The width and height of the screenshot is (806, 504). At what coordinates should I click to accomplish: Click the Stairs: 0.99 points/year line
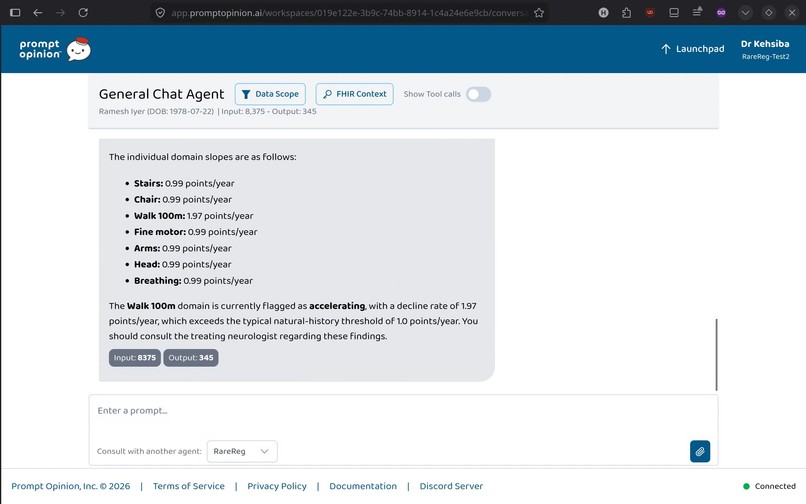(x=184, y=184)
